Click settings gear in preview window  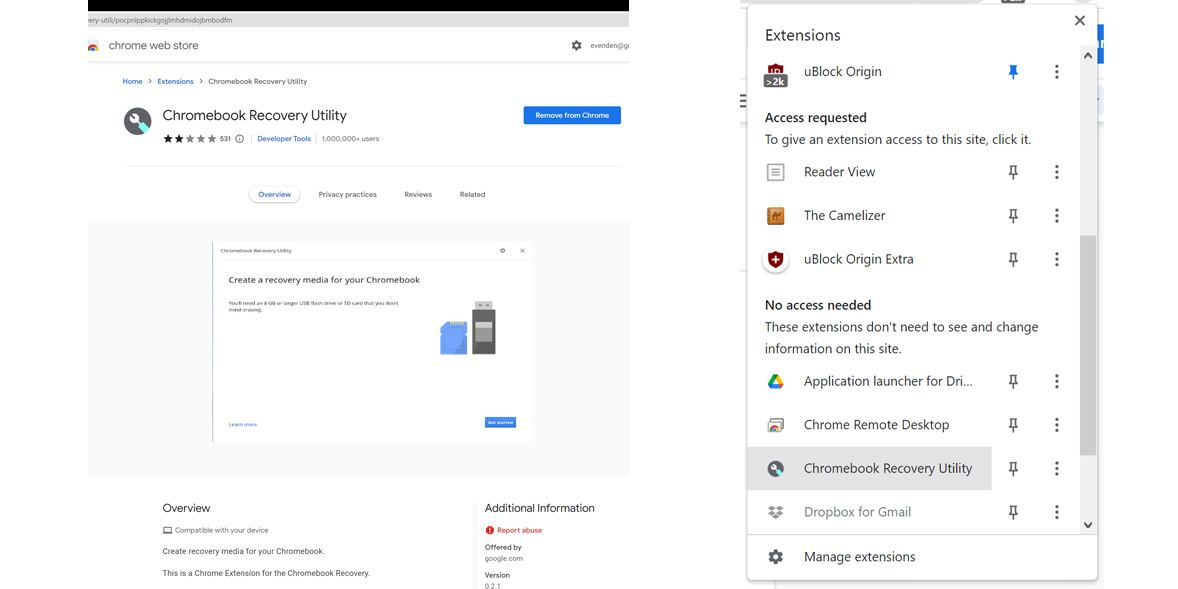coord(503,250)
